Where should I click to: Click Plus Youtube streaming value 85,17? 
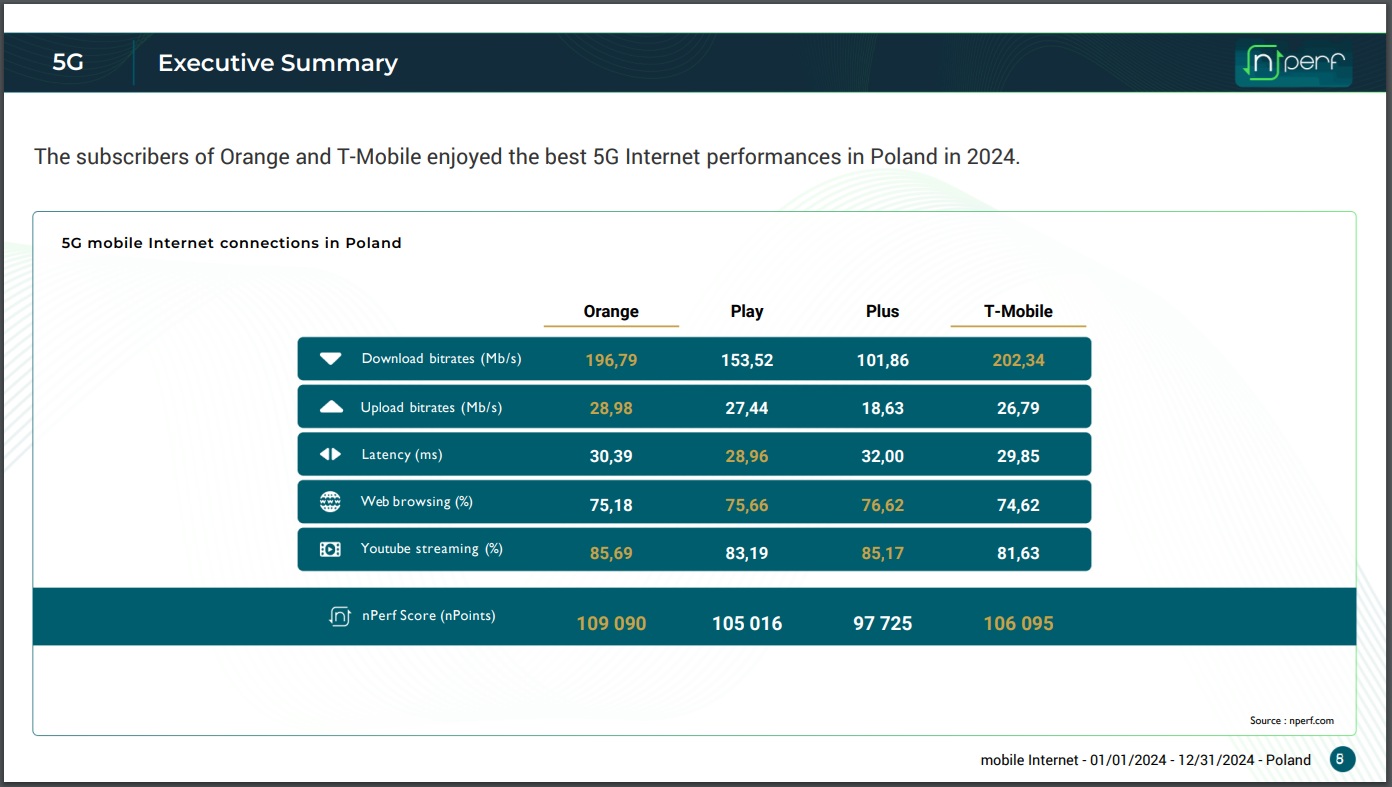click(x=883, y=553)
